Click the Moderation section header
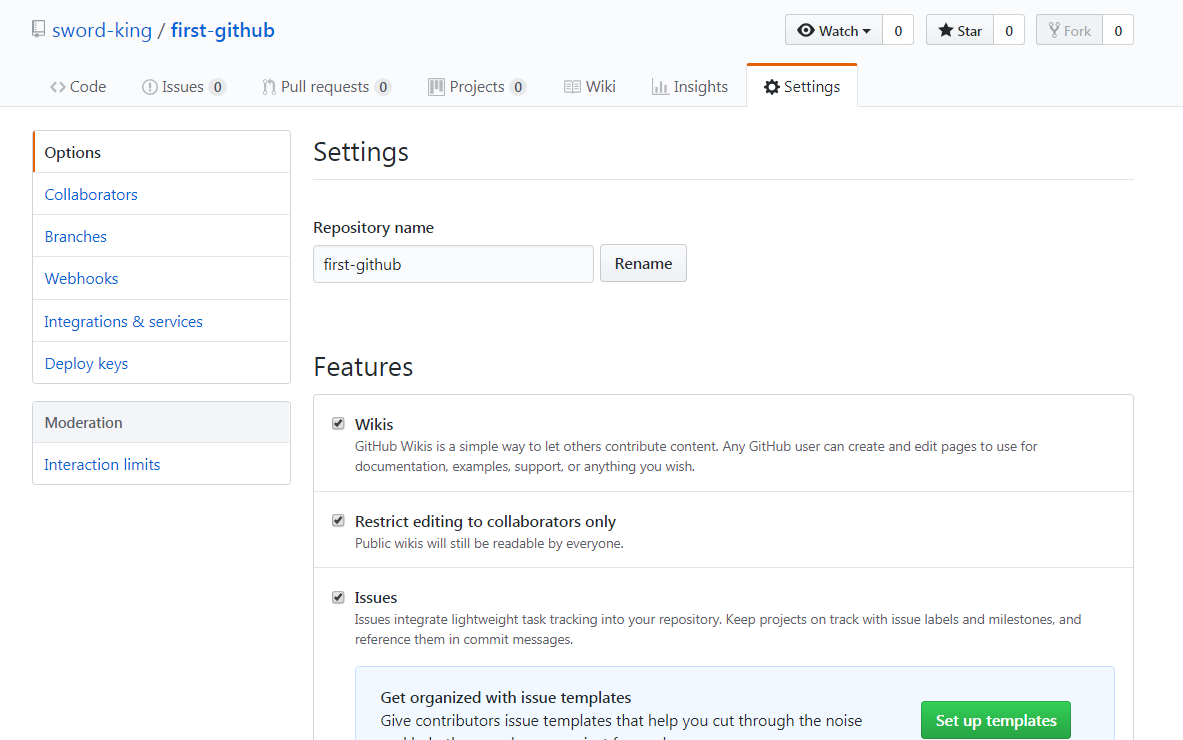The height and width of the screenshot is (740, 1183). [161, 422]
